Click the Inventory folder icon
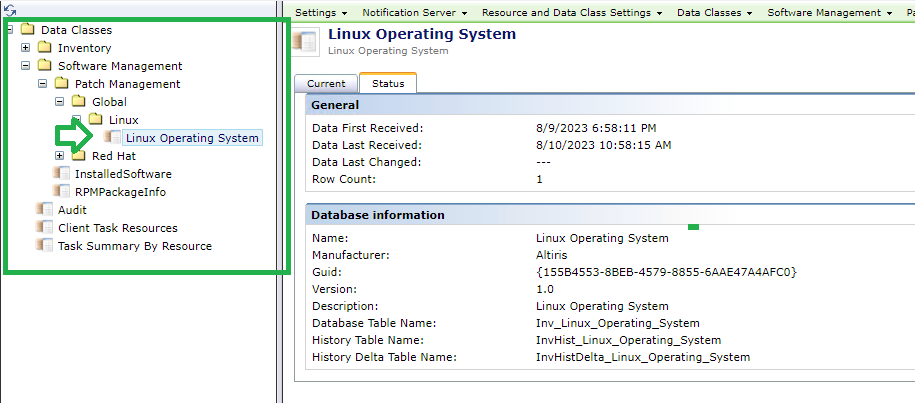Image resolution: width=915 pixels, height=403 pixels. pyautogui.click(x=44, y=48)
